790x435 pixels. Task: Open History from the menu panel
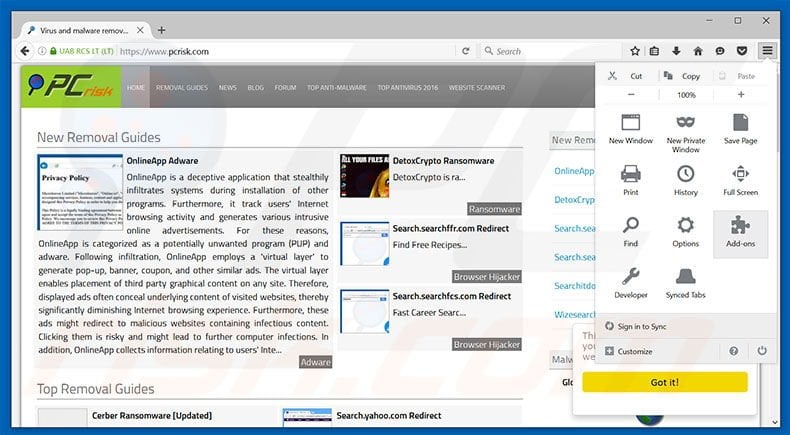(x=685, y=180)
